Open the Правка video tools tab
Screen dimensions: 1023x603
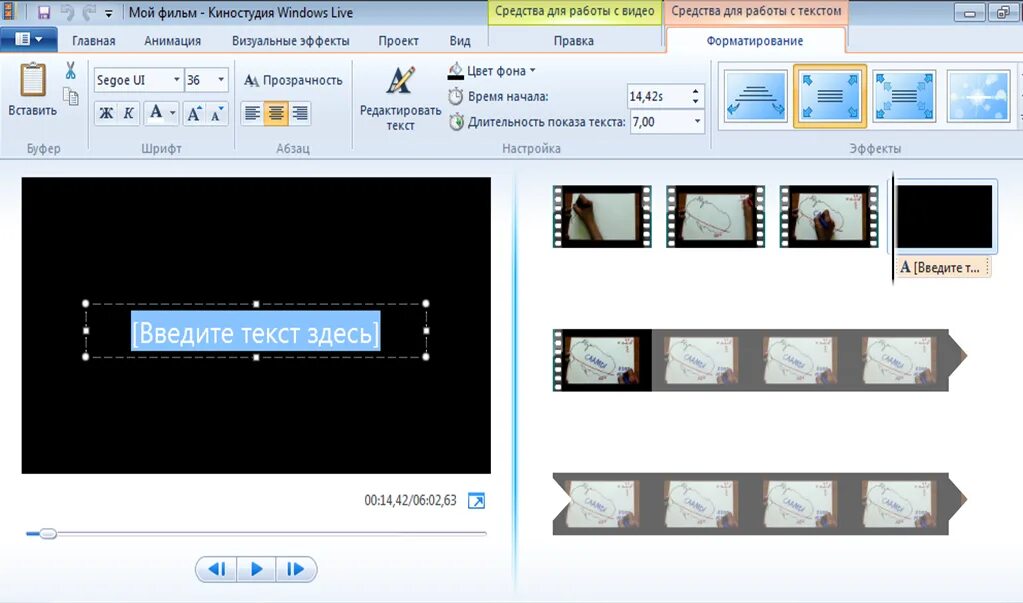(573, 40)
